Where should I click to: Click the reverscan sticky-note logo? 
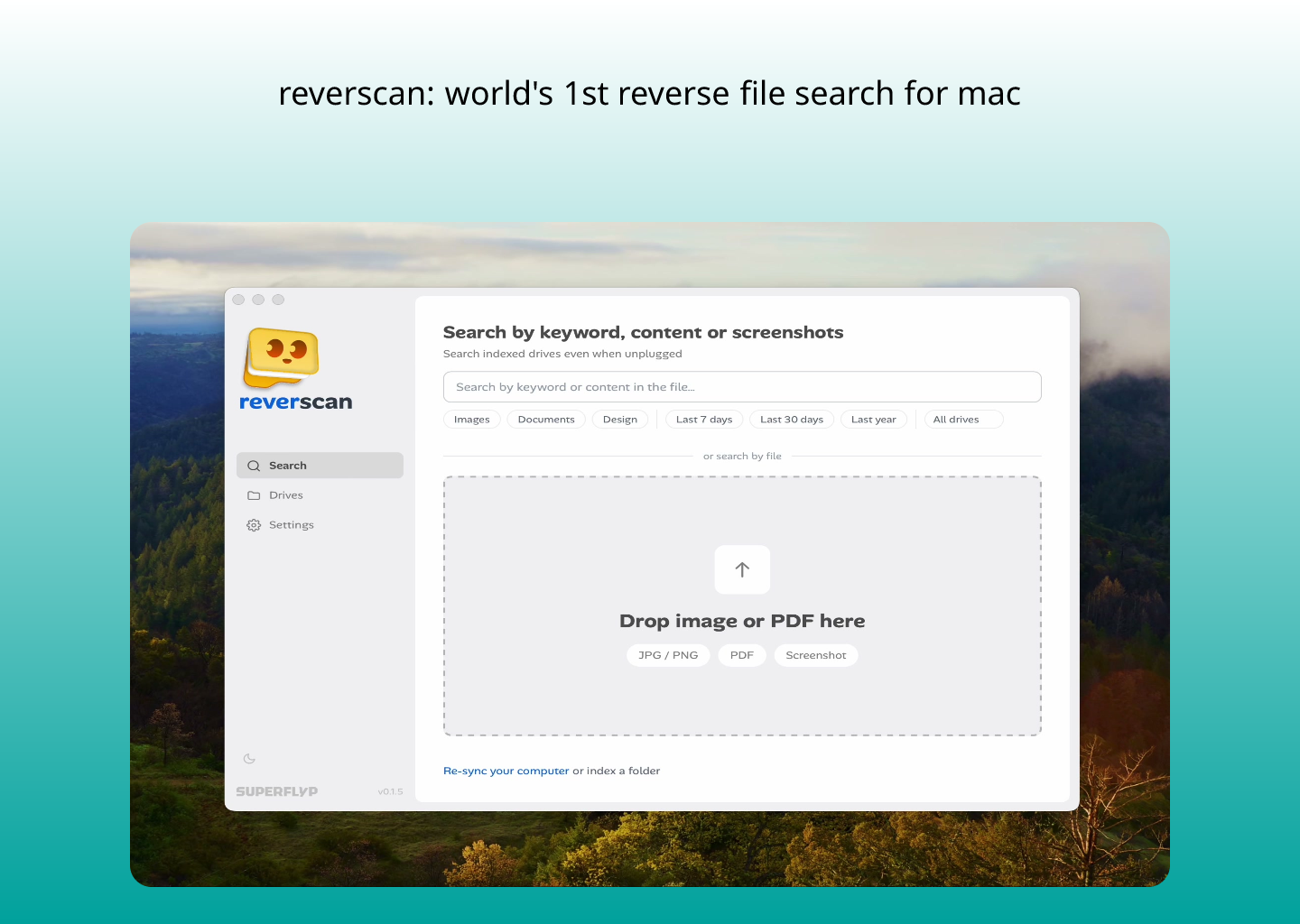point(281,356)
